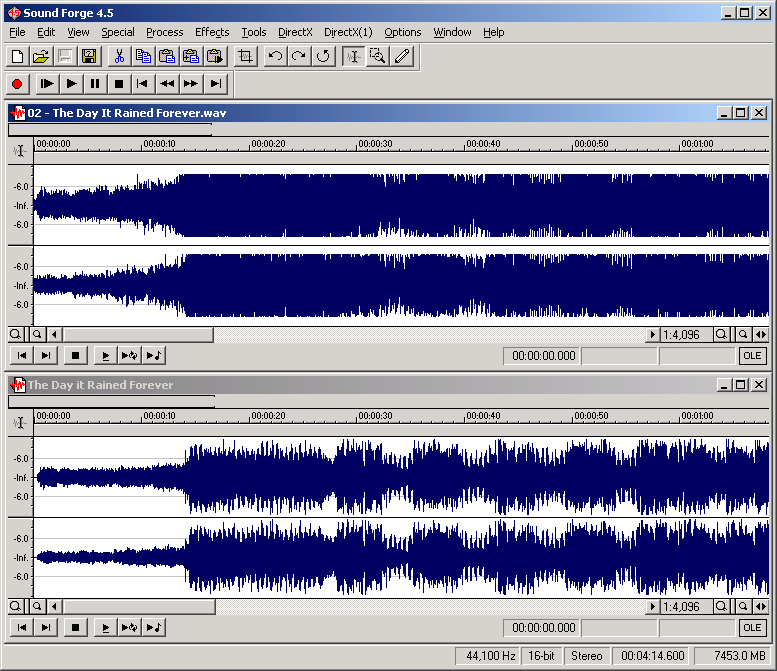Play as Sample in .wav window playbar
Viewport: 777px width, 671px height.
[154, 355]
